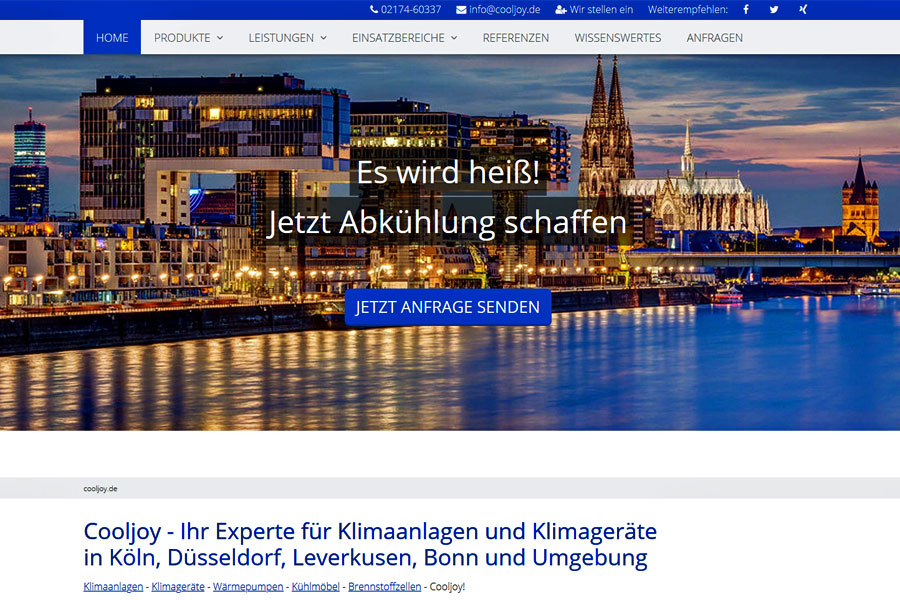Click the envelope email icon

(461, 10)
